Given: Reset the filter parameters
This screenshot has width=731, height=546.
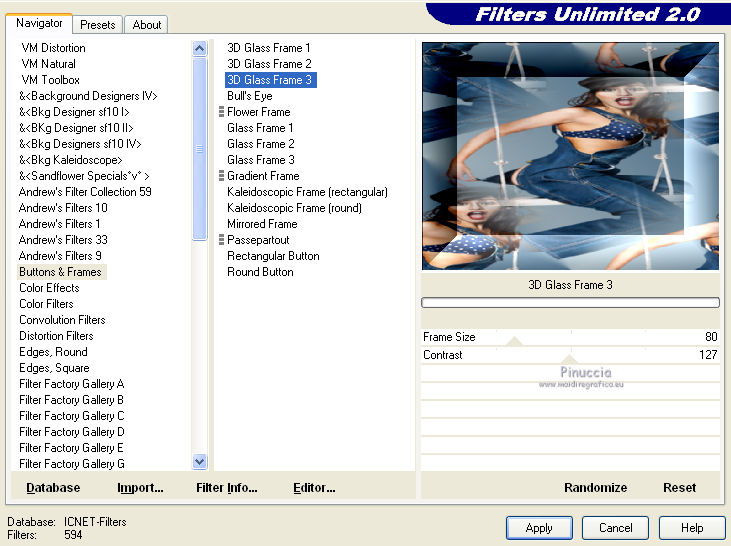Looking at the screenshot, I should [x=679, y=487].
